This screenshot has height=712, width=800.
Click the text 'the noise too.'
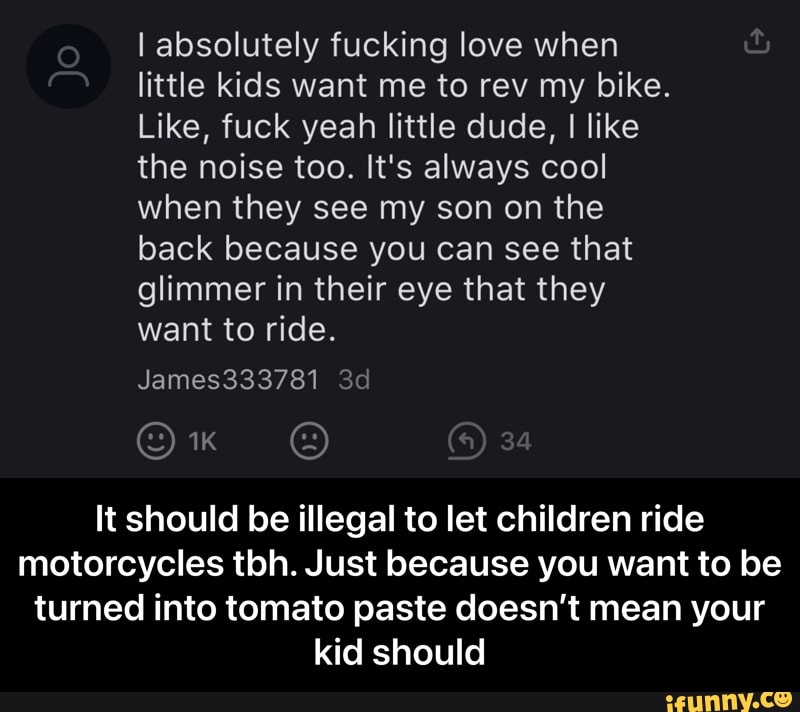246,167
